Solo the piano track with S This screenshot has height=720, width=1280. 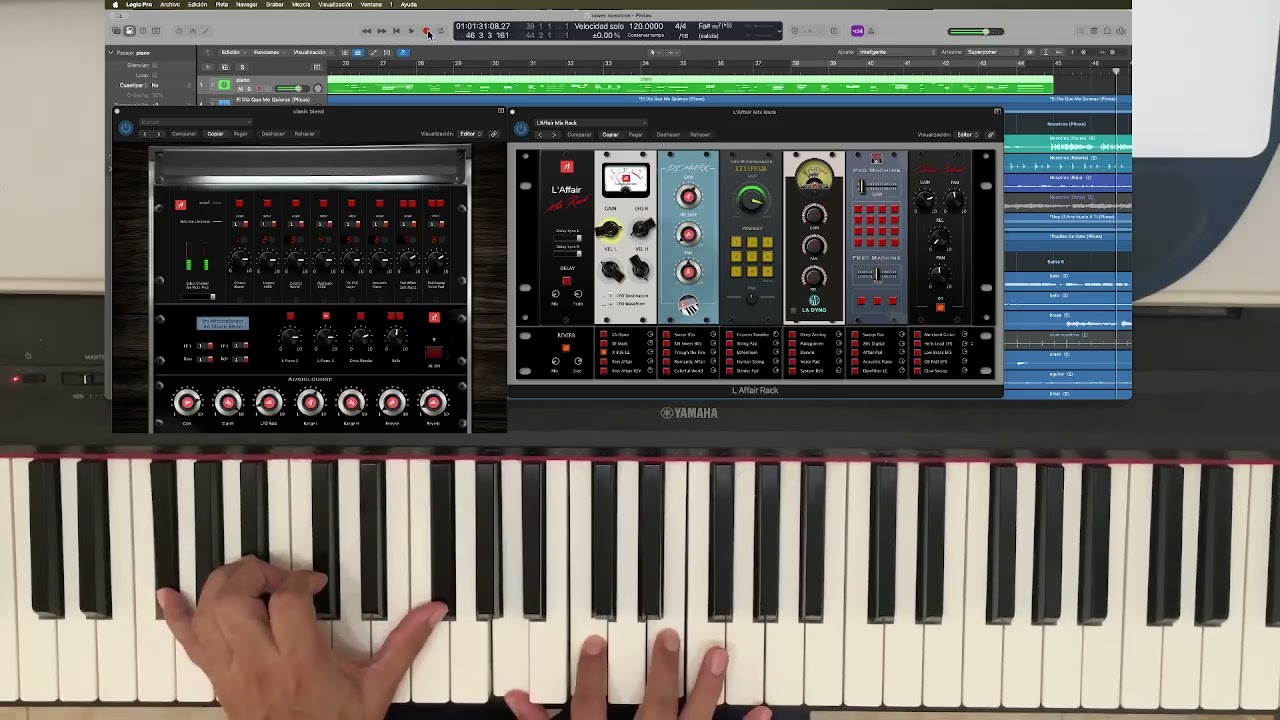click(x=249, y=89)
